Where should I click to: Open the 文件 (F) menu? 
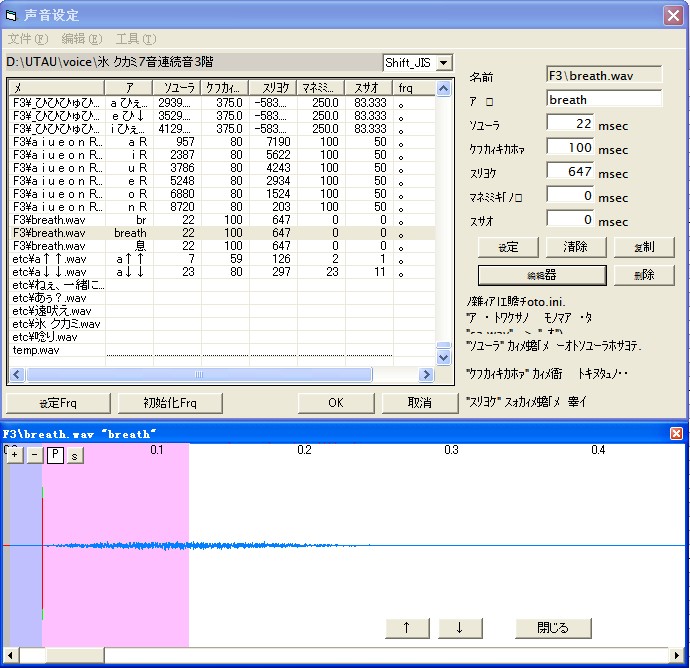click(x=27, y=39)
